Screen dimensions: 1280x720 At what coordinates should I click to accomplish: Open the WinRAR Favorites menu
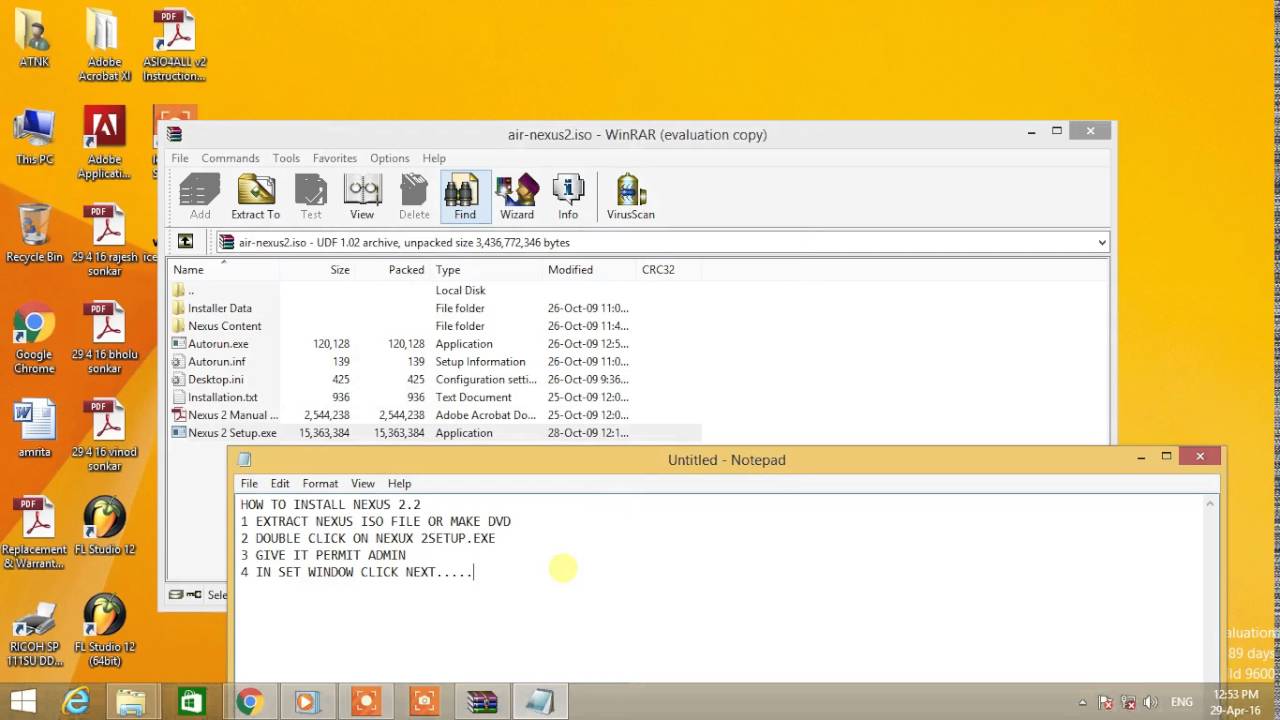coord(334,158)
